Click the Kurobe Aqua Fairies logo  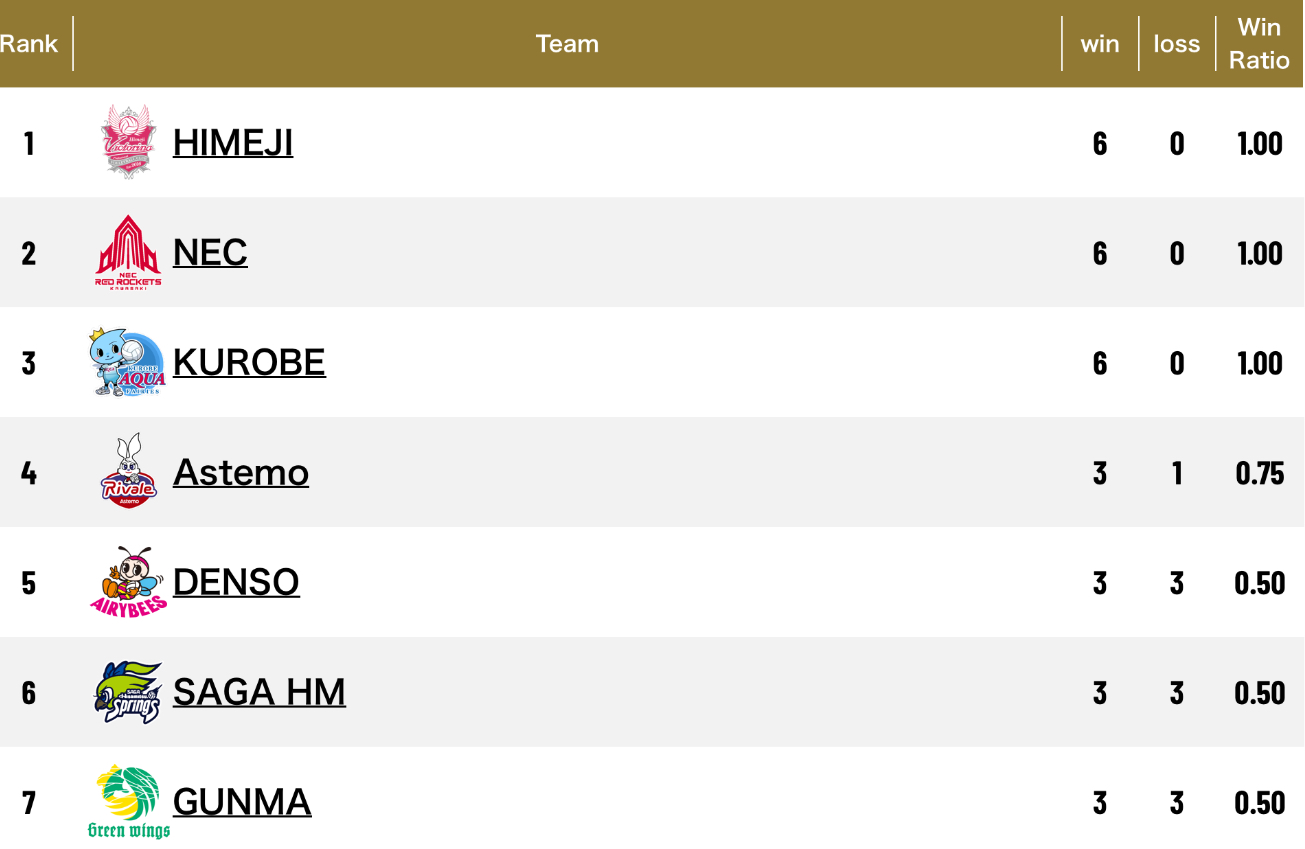point(127,362)
